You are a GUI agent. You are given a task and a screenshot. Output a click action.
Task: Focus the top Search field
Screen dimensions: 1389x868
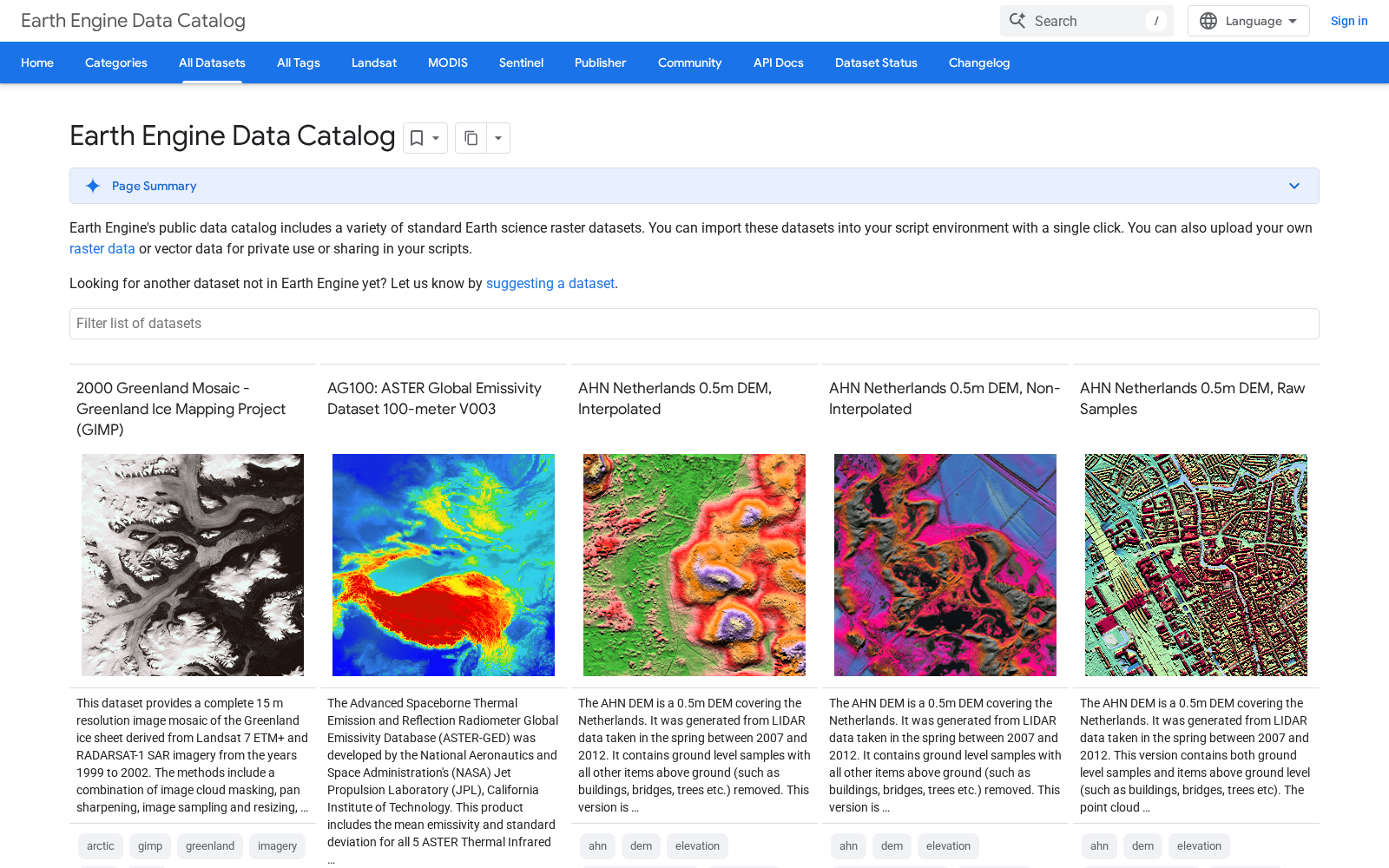click(1087, 21)
